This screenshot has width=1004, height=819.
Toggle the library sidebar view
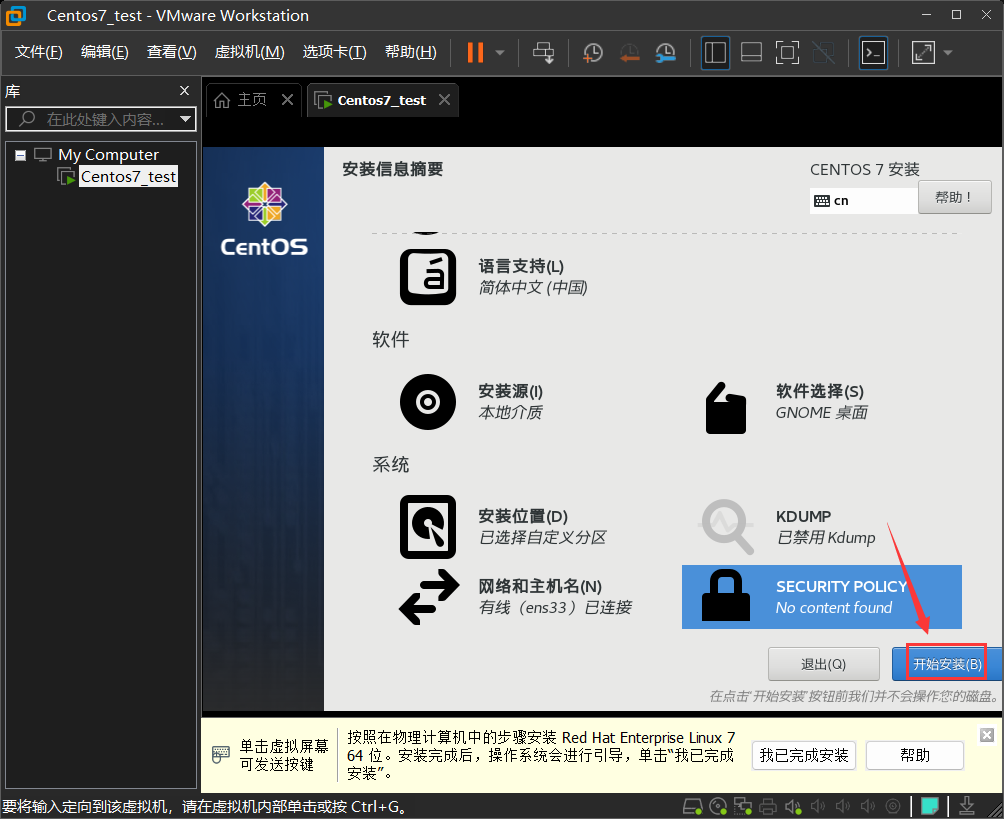[715, 53]
